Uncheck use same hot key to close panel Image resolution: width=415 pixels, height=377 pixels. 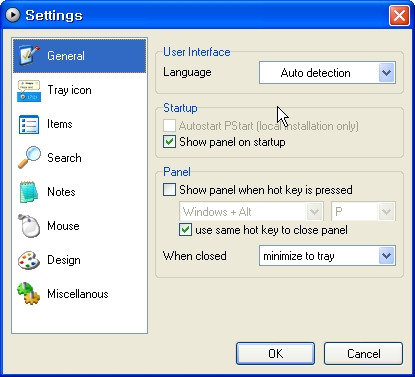click(185, 230)
